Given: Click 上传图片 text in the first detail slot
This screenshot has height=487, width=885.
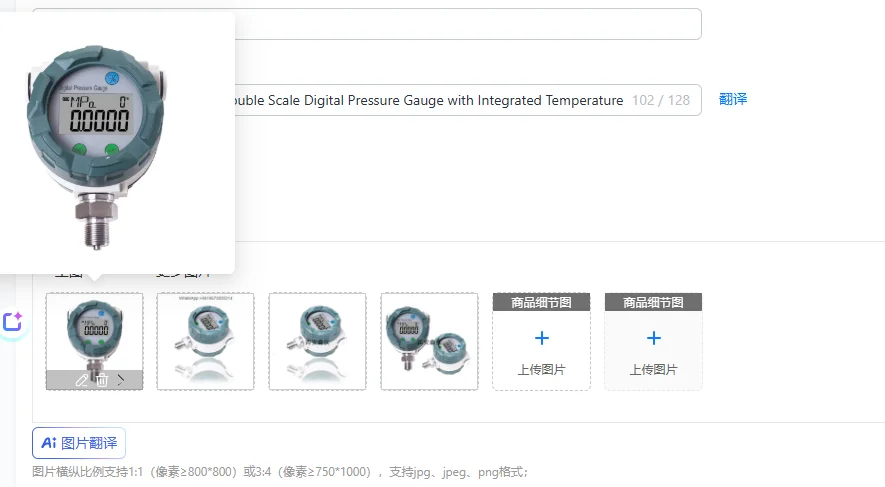Looking at the screenshot, I should 542,370.
